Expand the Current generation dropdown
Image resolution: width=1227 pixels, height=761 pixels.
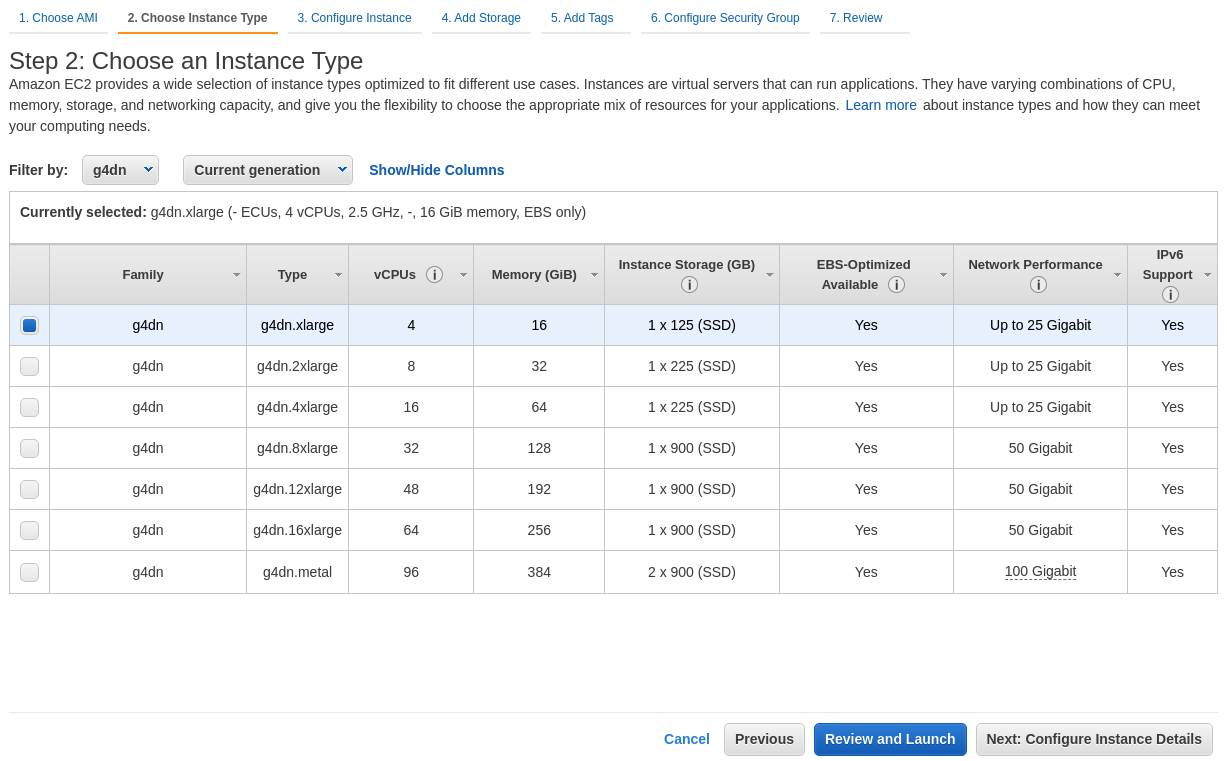pyautogui.click(x=267, y=170)
